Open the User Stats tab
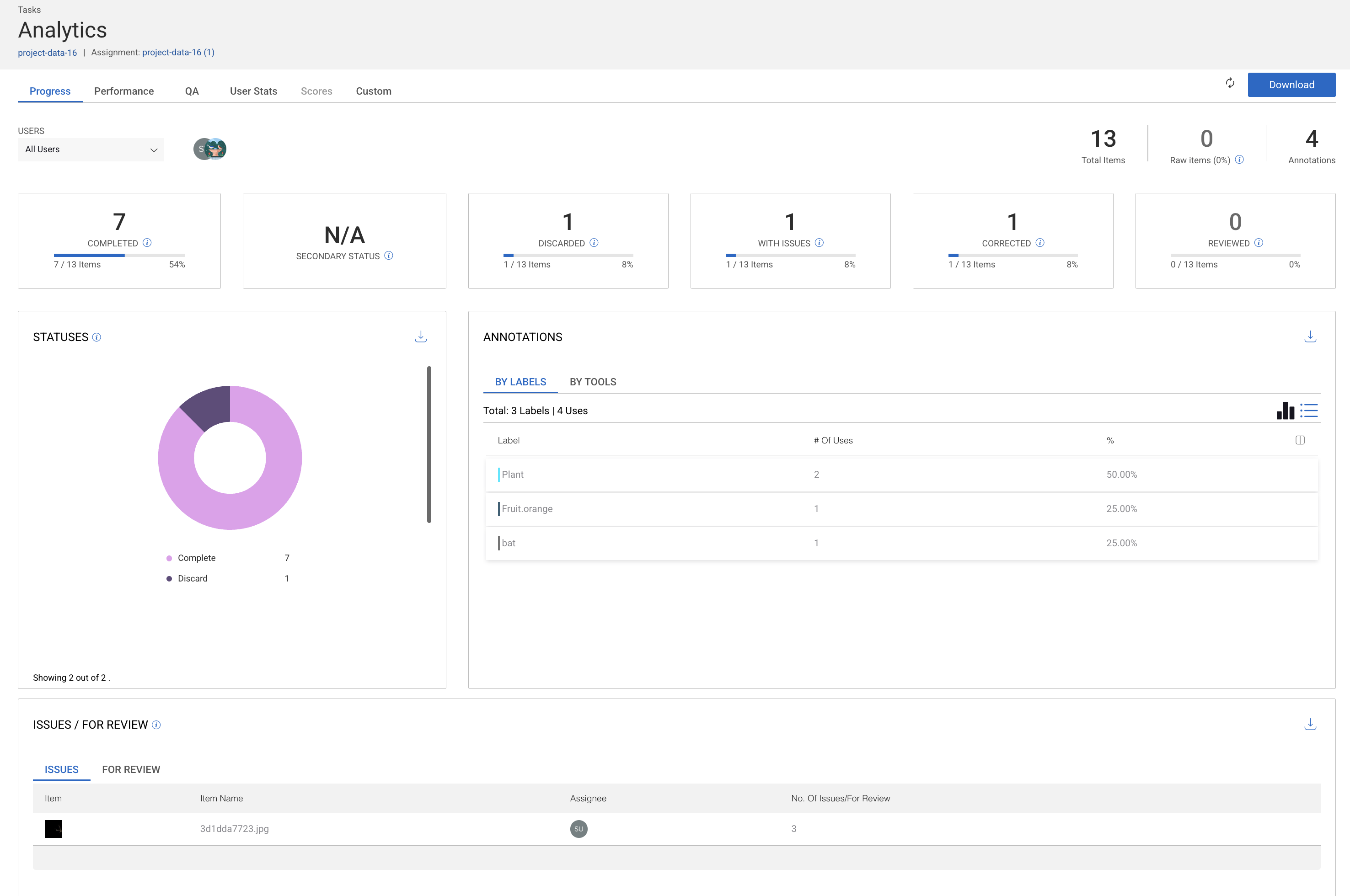The height and width of the screenshot is (896, 1350). pyautogui.click(x=253, y=91)
